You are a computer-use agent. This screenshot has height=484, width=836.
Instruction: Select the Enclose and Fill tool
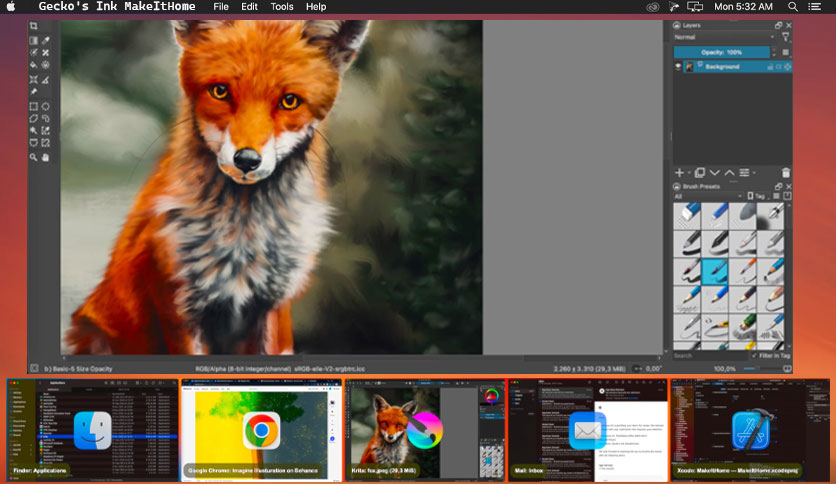(x=46, y=65)
